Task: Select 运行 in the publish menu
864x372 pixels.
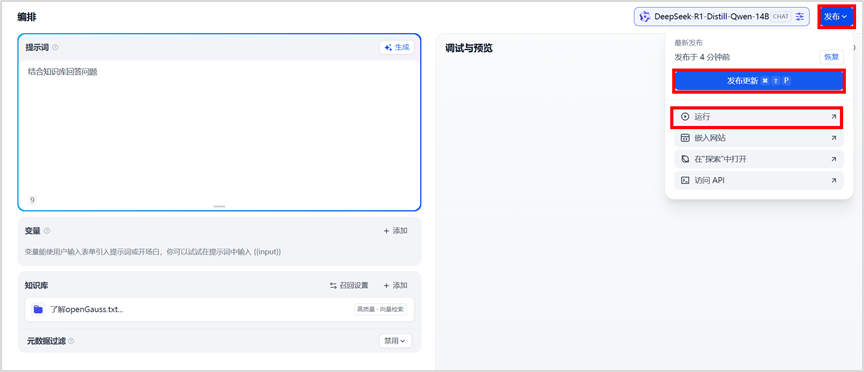Action: coord(759,117)
